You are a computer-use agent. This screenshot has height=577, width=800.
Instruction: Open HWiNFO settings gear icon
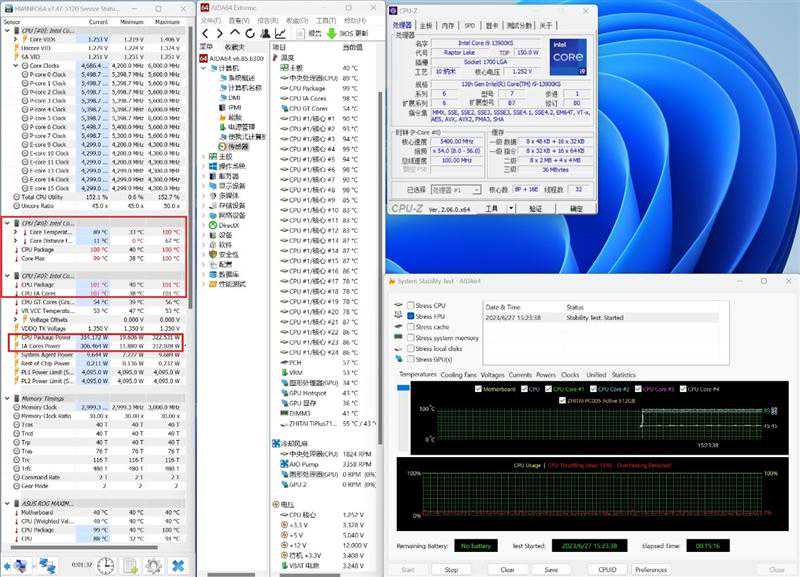154,566
